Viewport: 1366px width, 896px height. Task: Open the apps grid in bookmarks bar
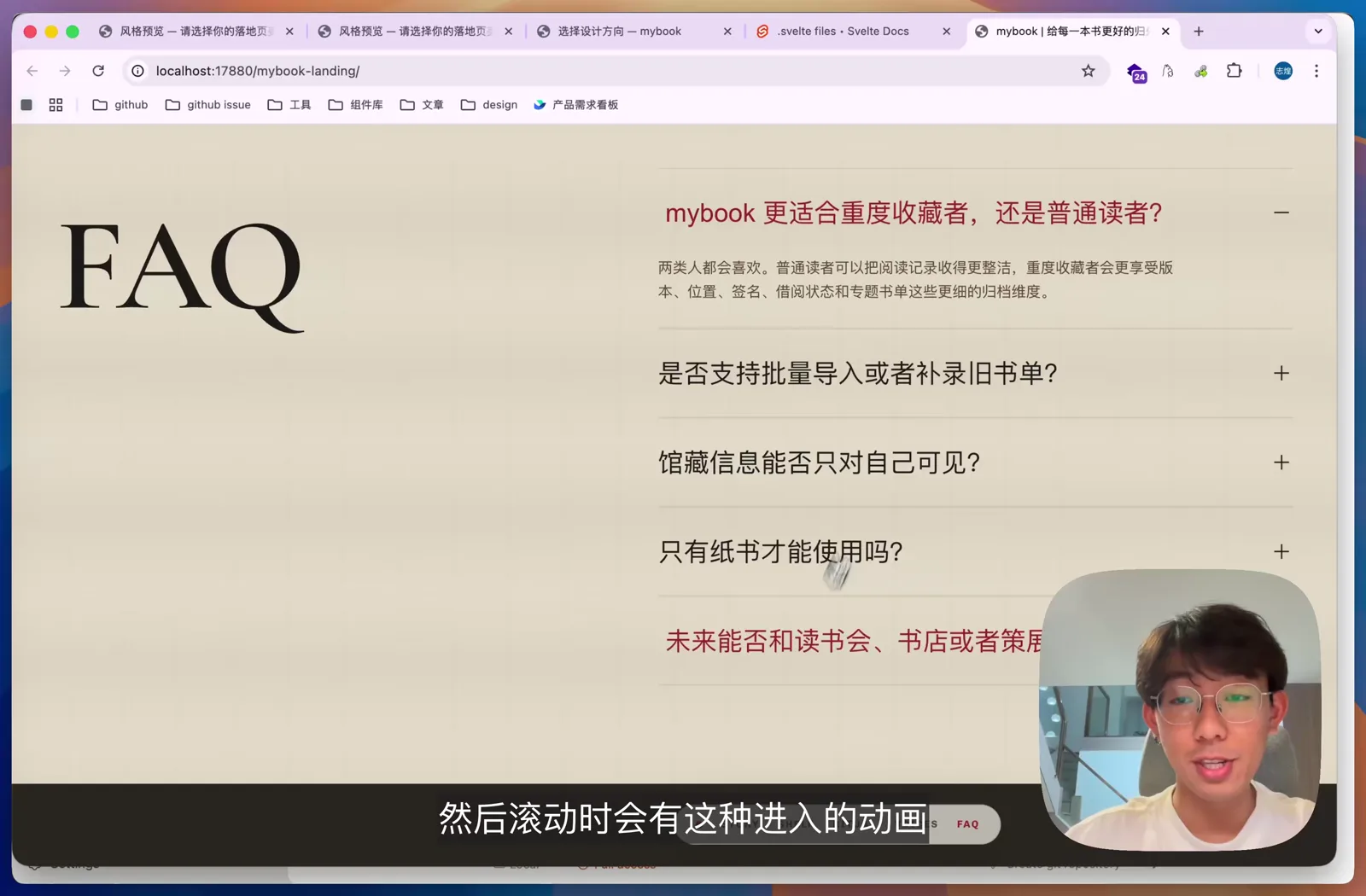[x=55, y=105]
